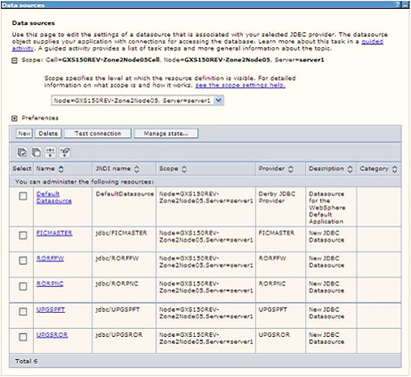Image resolution: width=411 pixels, height=377 pixels.
Task: Open the Default Datasource link
Action: 54,197
